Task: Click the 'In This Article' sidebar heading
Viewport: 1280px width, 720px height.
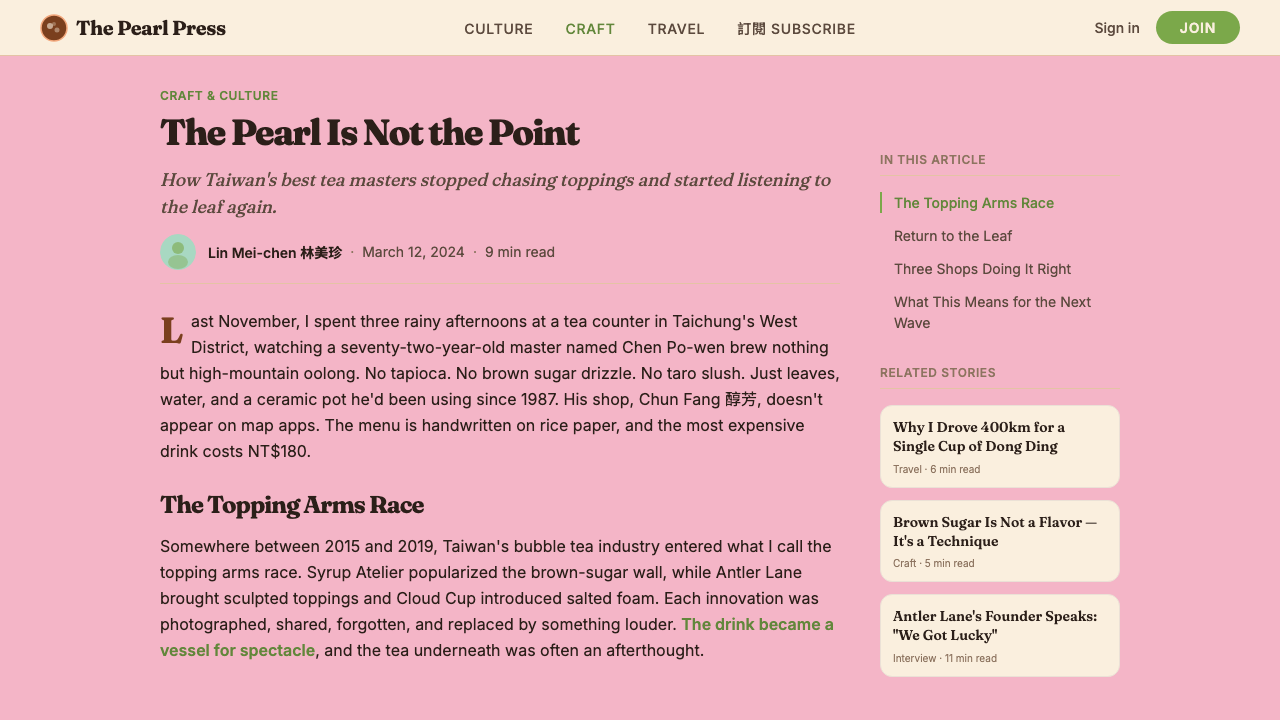Action: 933,160
